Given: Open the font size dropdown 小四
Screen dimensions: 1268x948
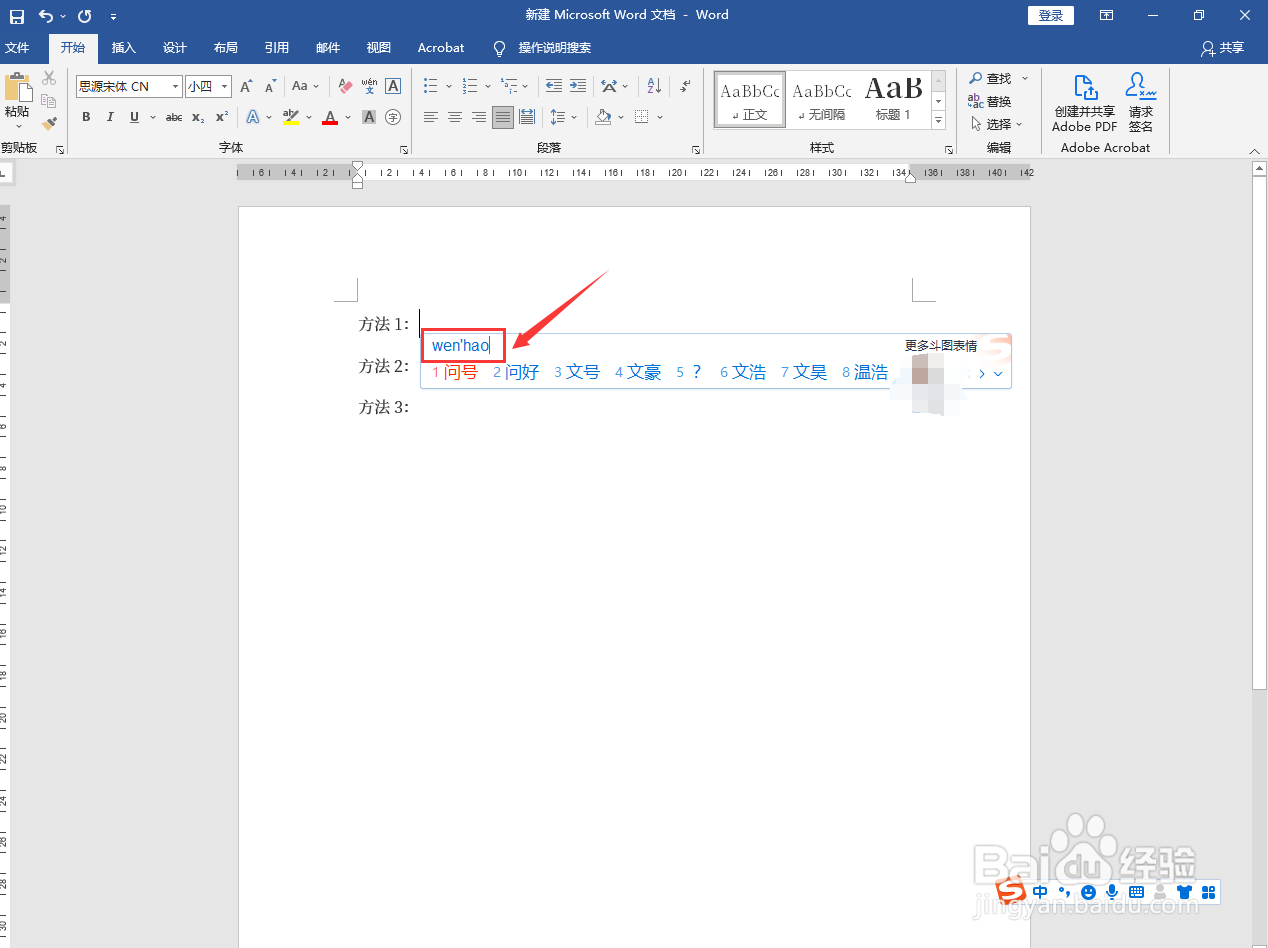Looking at the screenshot, I should pos(225,87).
